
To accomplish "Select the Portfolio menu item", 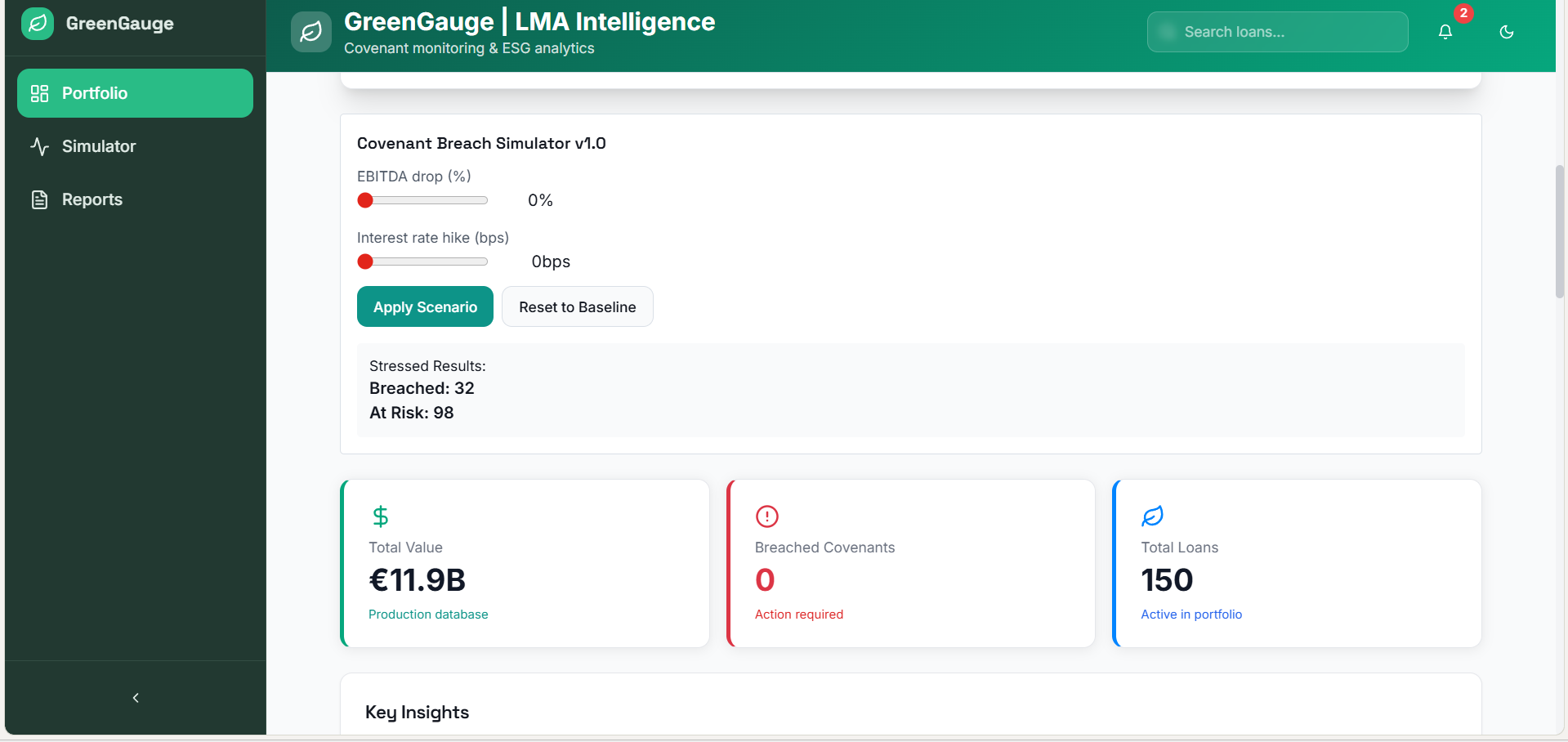I will coord(135,93).
